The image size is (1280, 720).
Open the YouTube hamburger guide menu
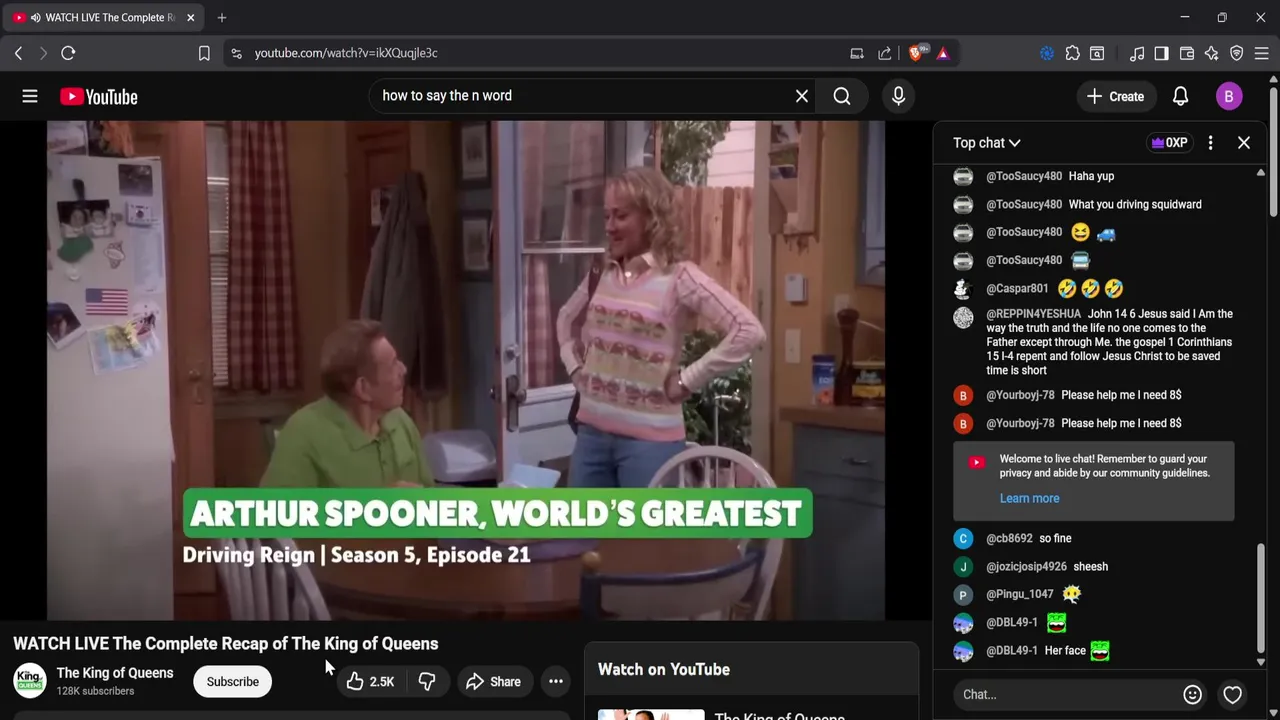click(x=30, y=96)
